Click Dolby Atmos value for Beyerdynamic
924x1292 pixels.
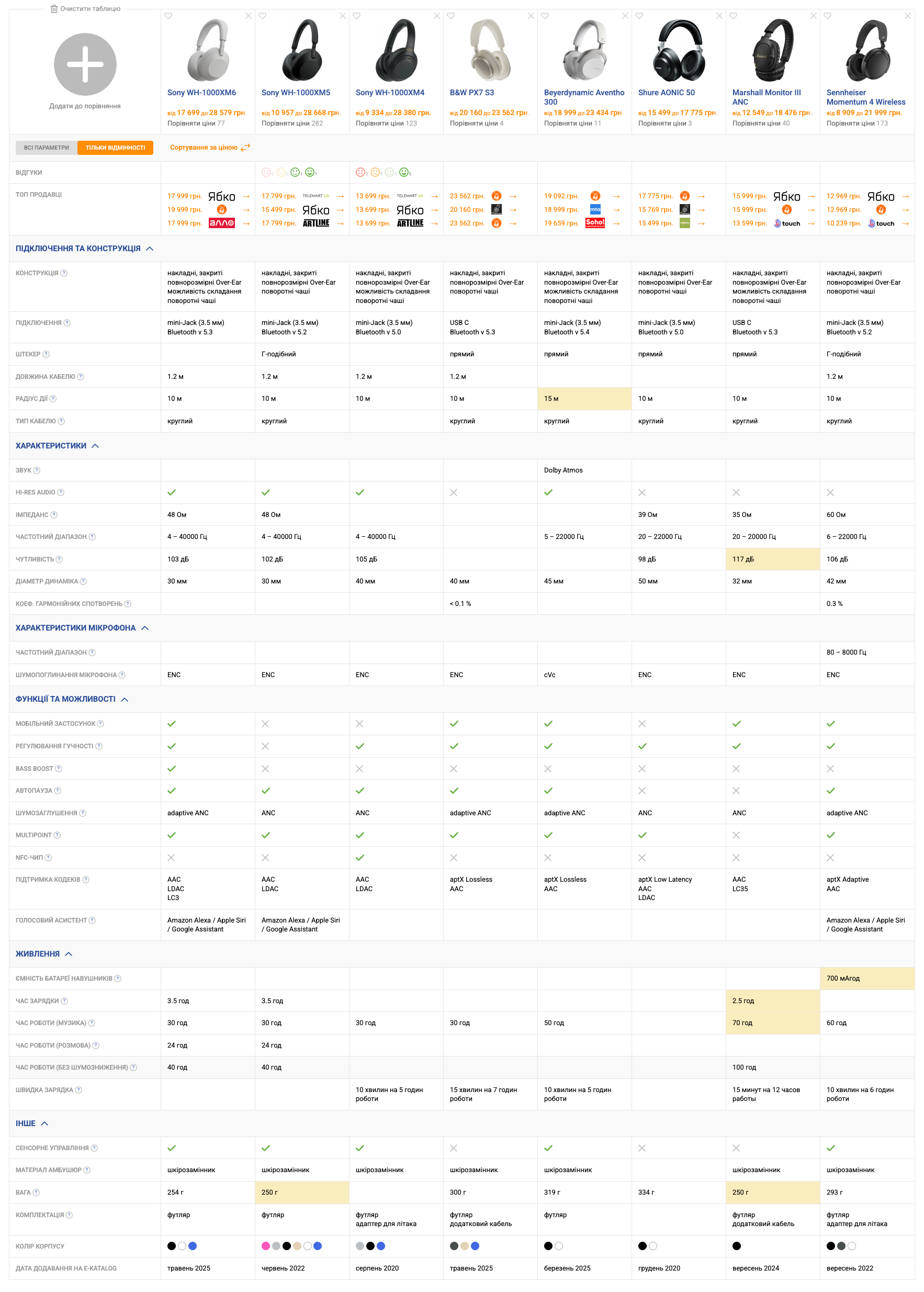[x=564, y=470]
